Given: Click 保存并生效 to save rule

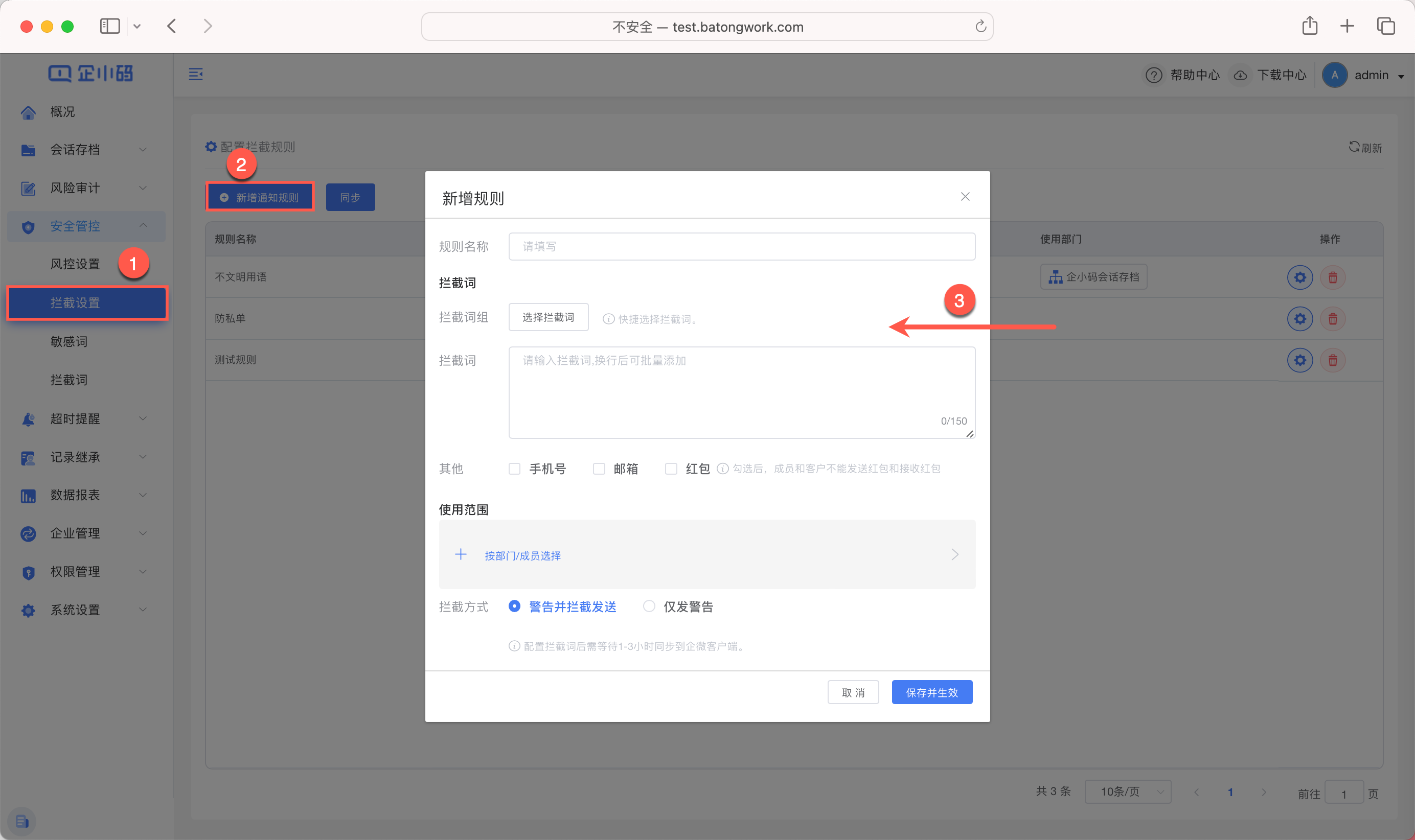Looking at the screenshot, I should click(x=932, y=692).
